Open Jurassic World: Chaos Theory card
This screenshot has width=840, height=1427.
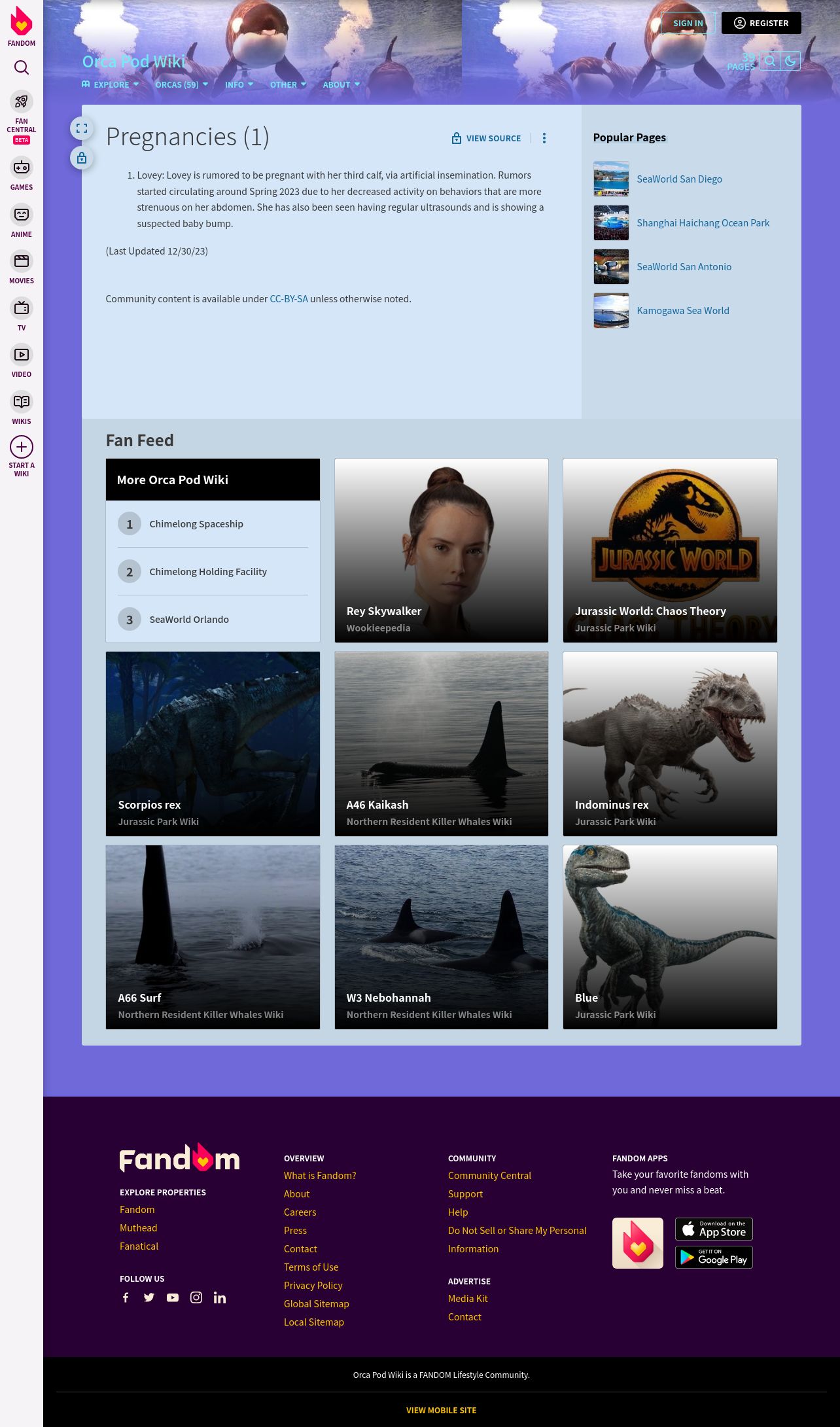point(670,550)
